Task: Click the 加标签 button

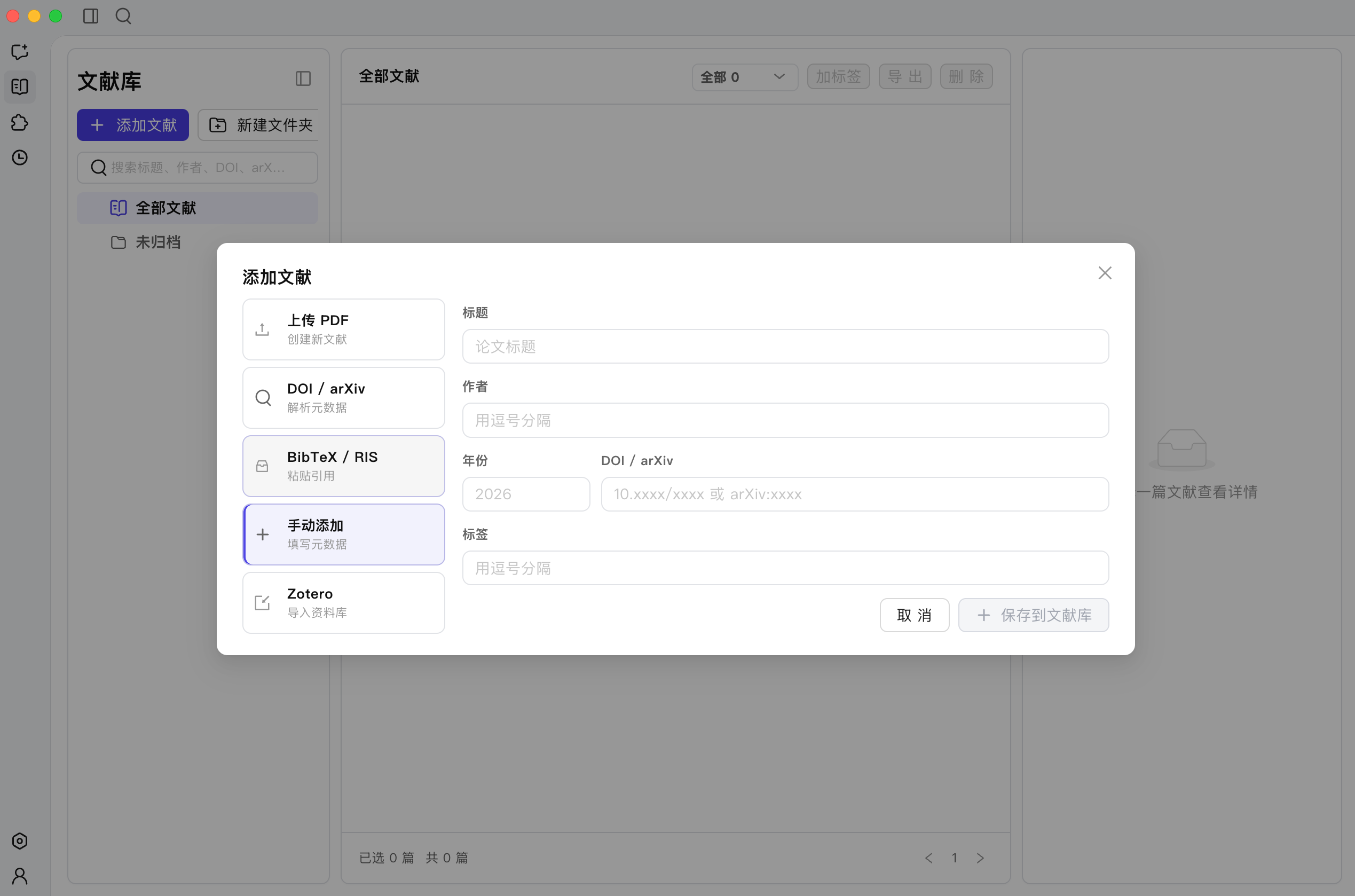Action: pyautogui.click(x=839, y=76)
